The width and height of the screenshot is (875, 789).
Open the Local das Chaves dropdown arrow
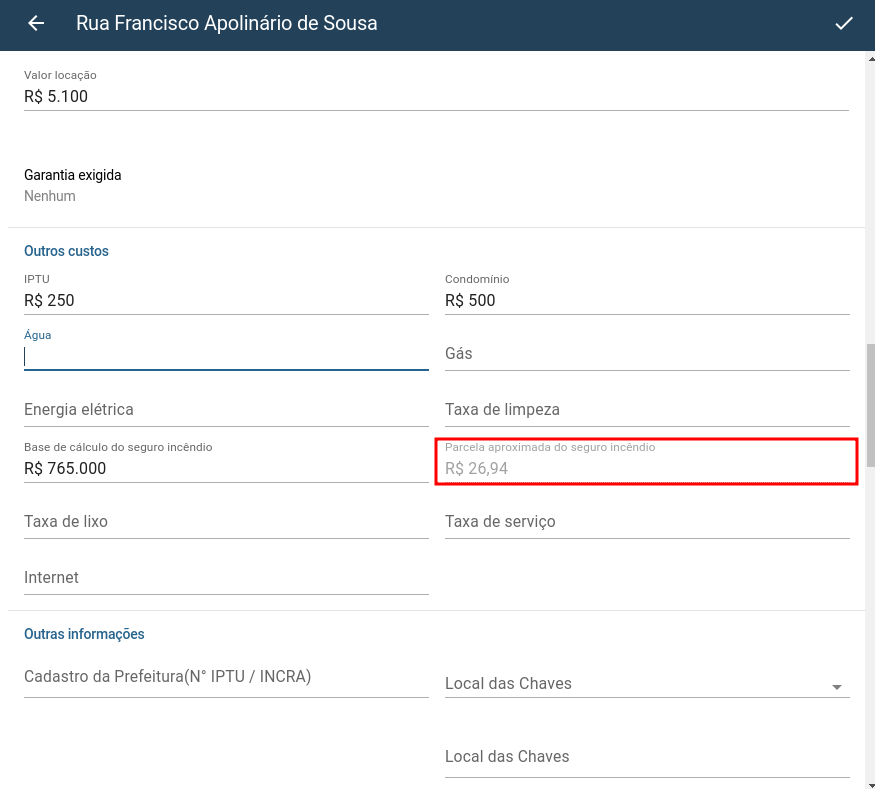836,687
